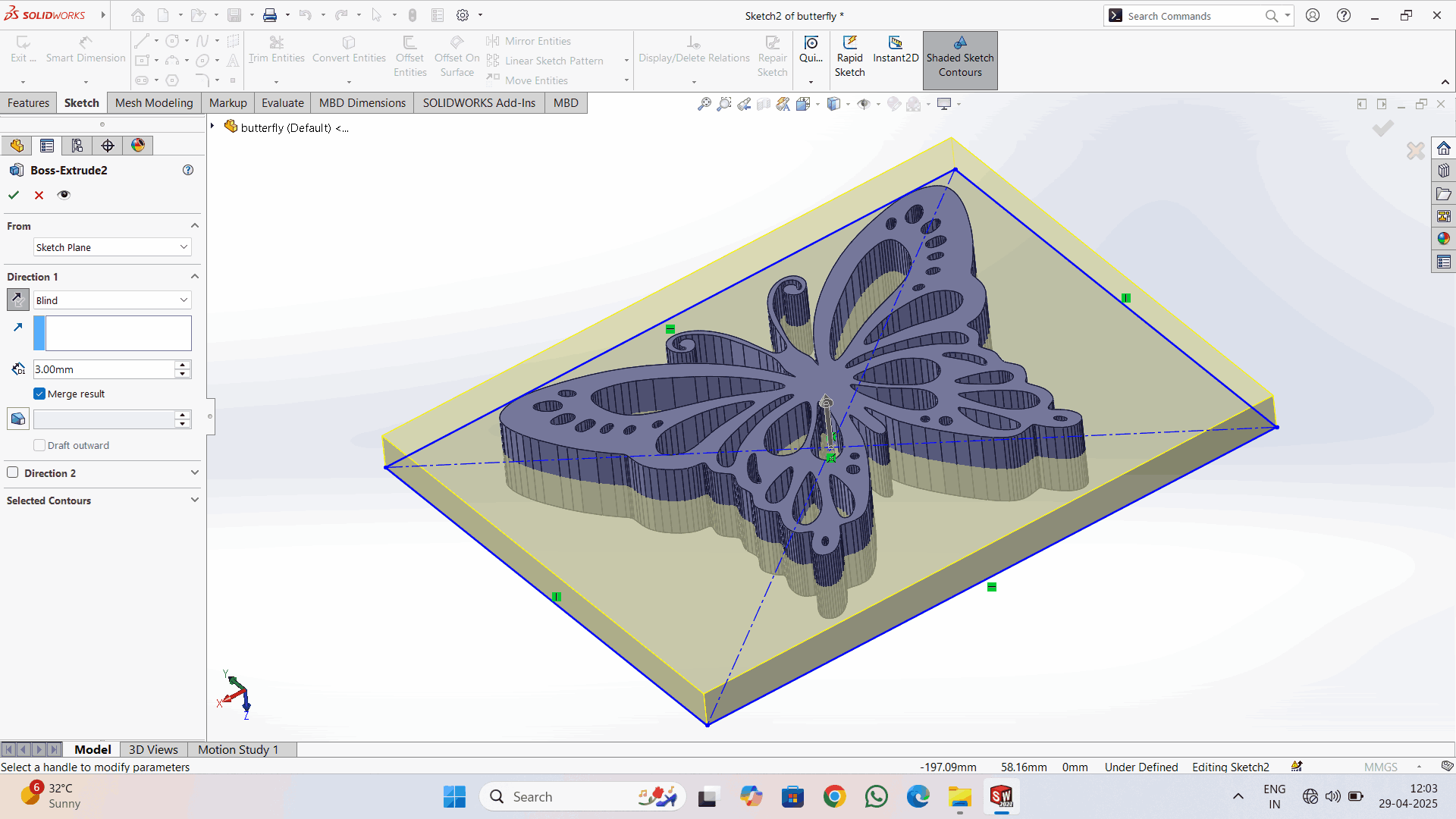
Task: Click the Zoom to Area icon
Action: tap(724, 104)
